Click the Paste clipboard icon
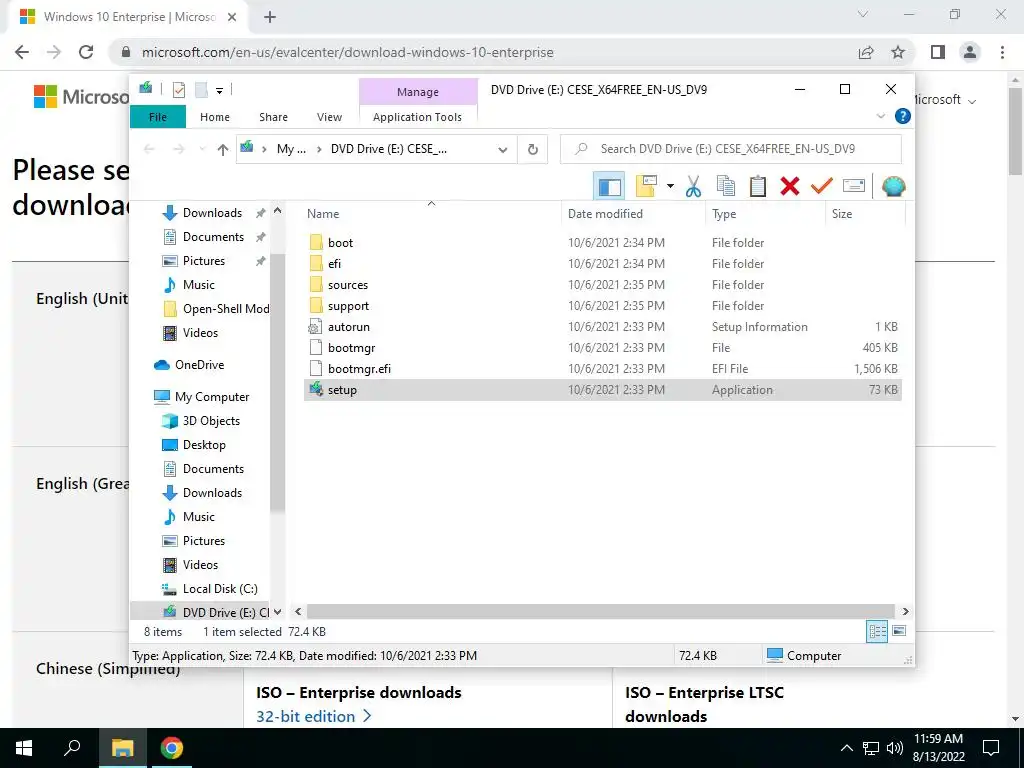This screenshot has height=768, width=1024. pyautogui.click(x=758, y=187)
